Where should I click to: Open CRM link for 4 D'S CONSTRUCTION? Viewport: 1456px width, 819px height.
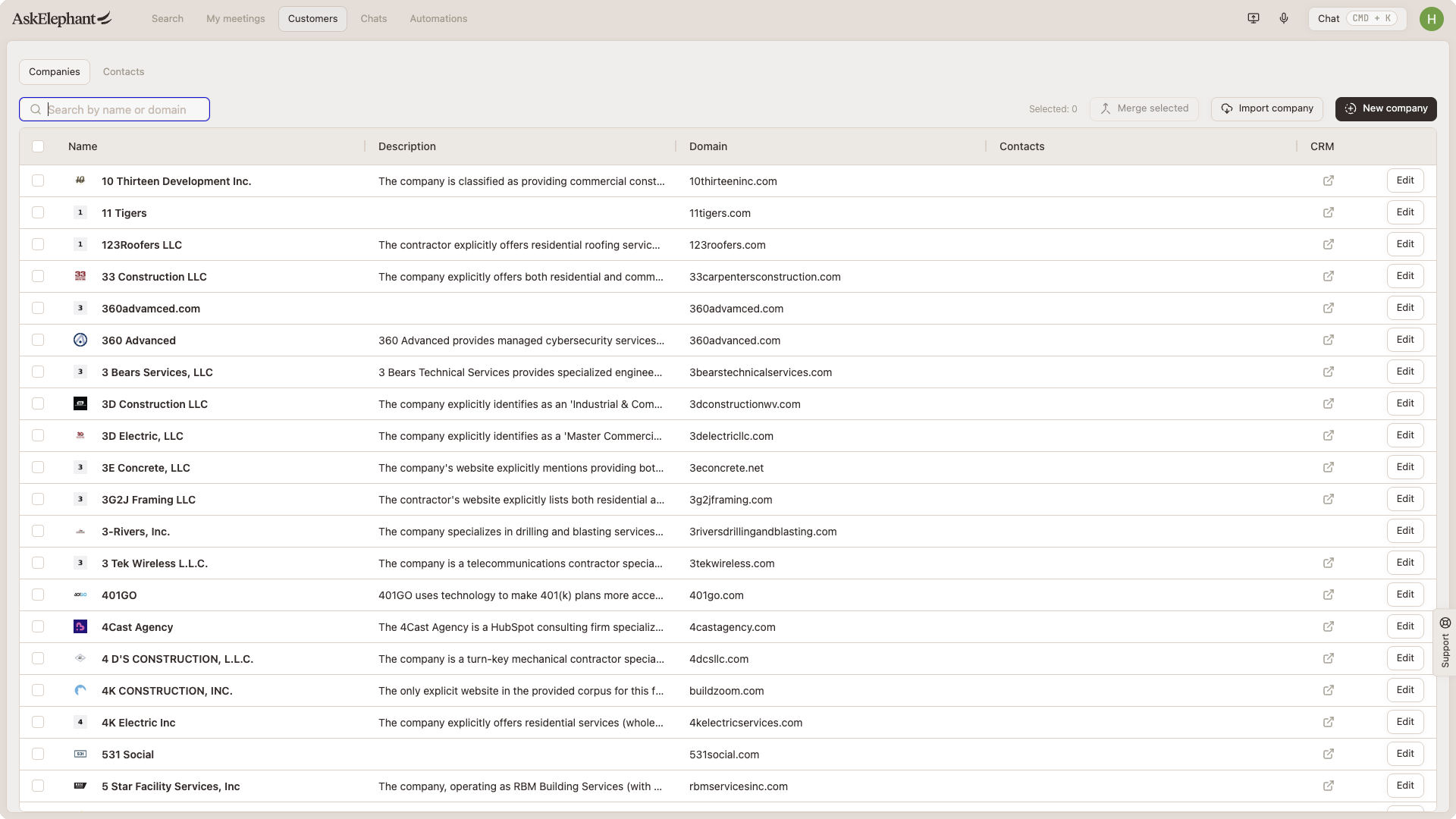pyautogui.click(x=1329, y=658)
